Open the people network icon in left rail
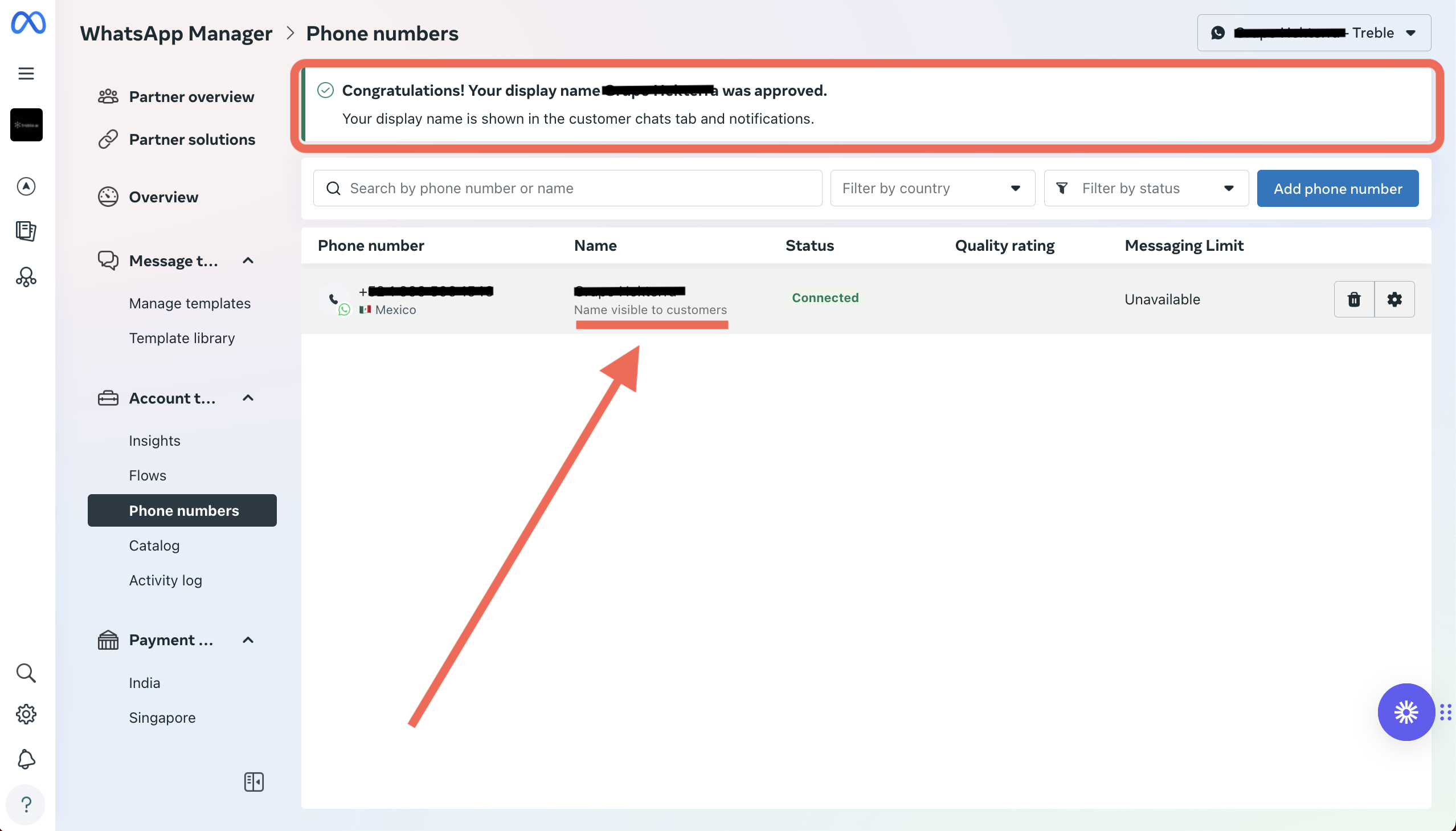Screen dimensions: 1456x831 (26, 278)
